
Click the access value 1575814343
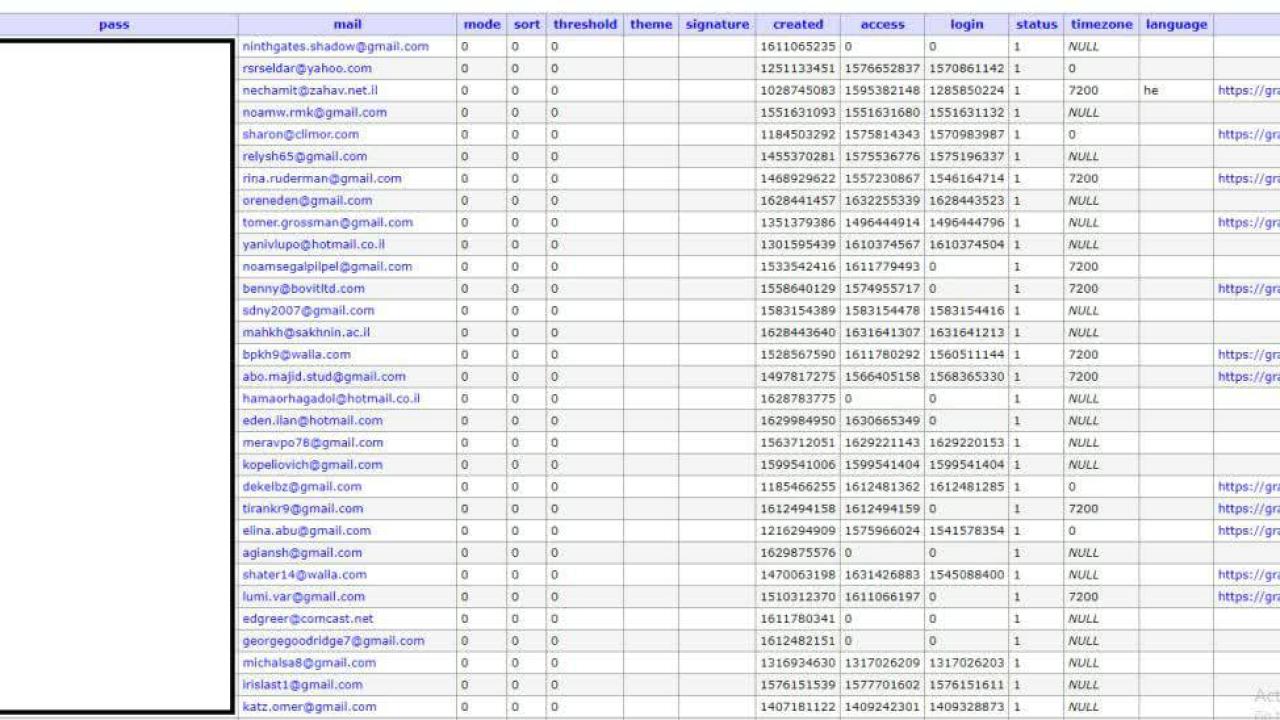(x=882, y=134)
